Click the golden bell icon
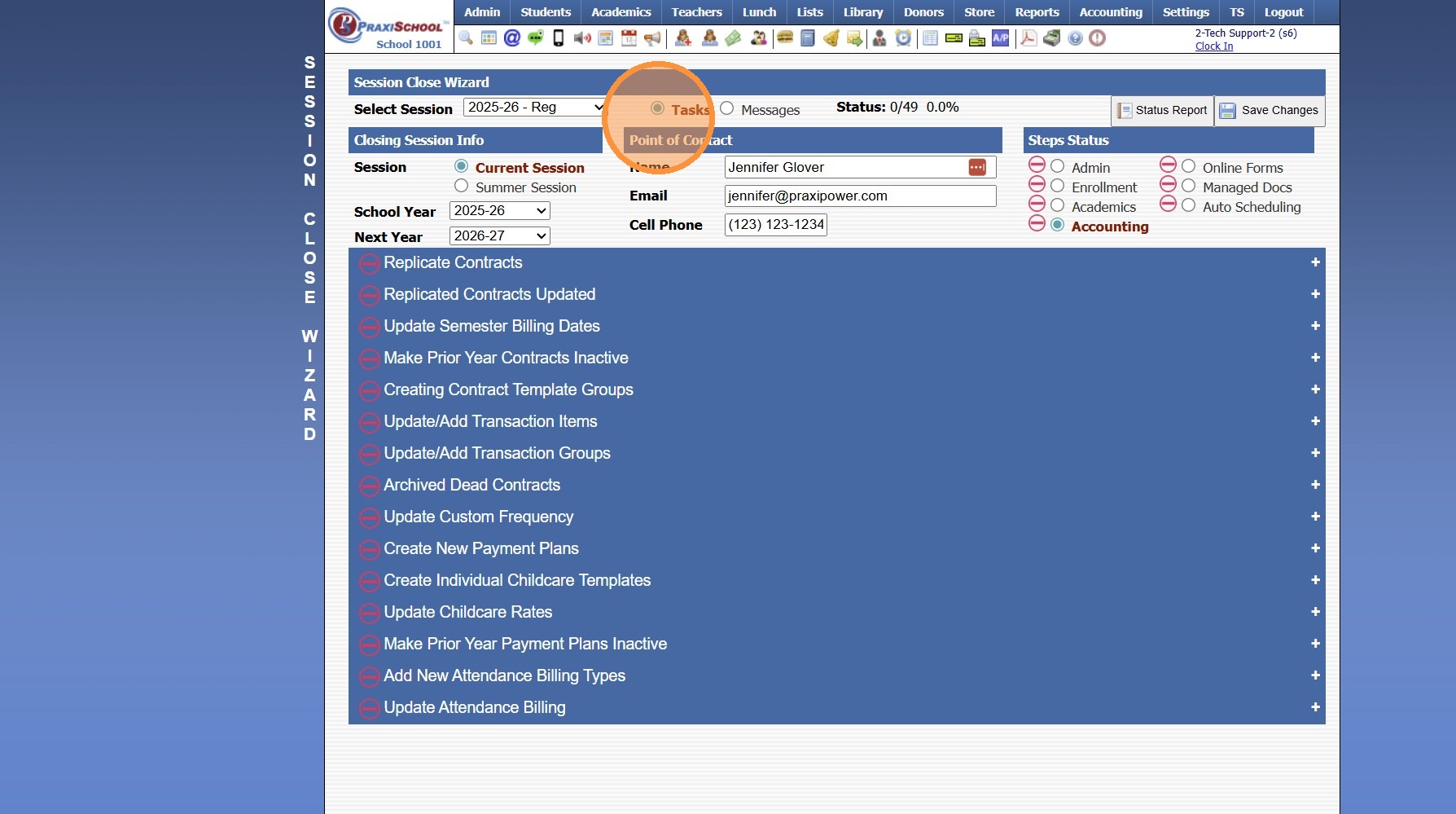Image resolution: width=1456 pixels, height=814 pixels. pos(831,38)
